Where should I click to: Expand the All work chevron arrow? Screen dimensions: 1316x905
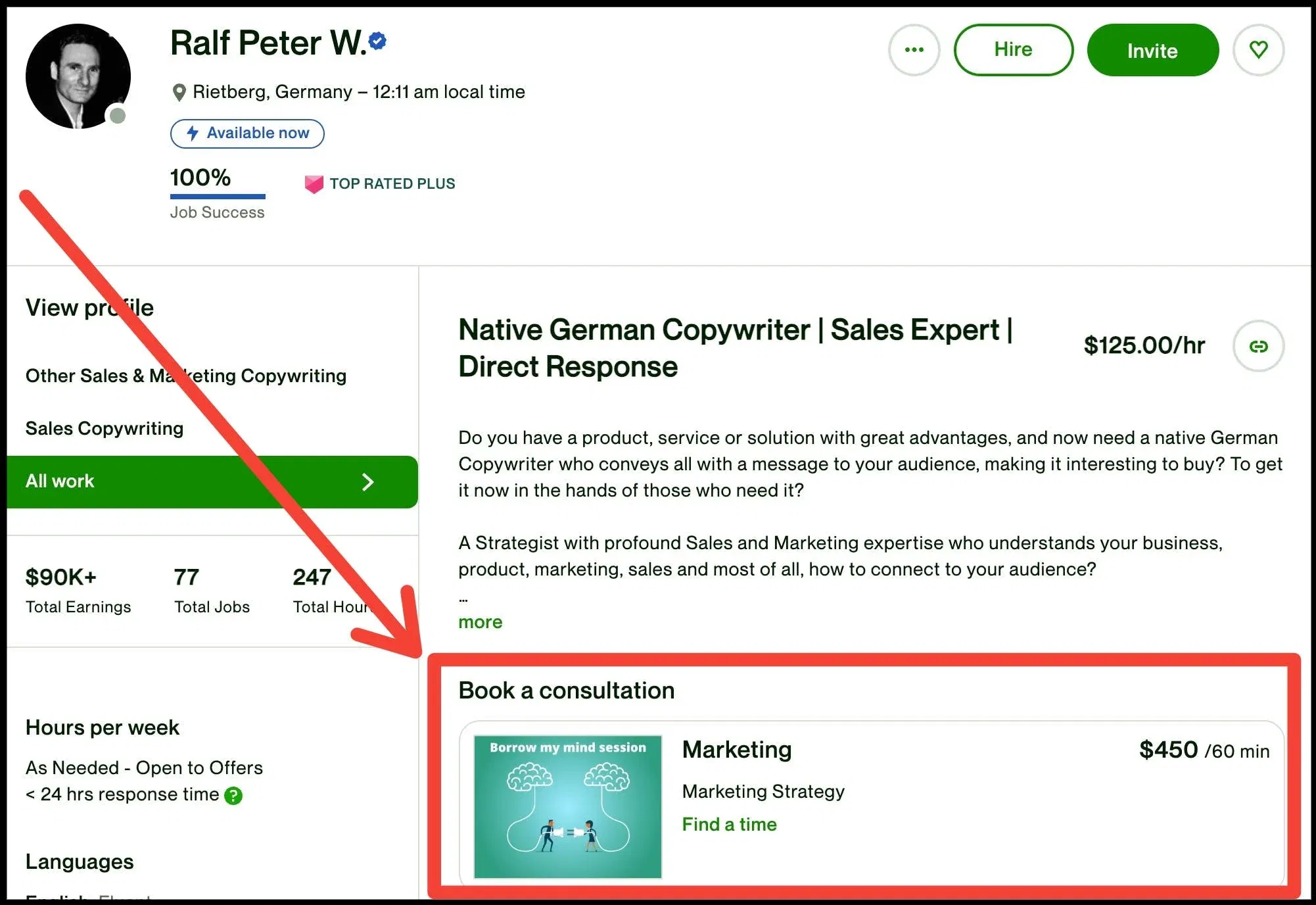click(368, 482)
